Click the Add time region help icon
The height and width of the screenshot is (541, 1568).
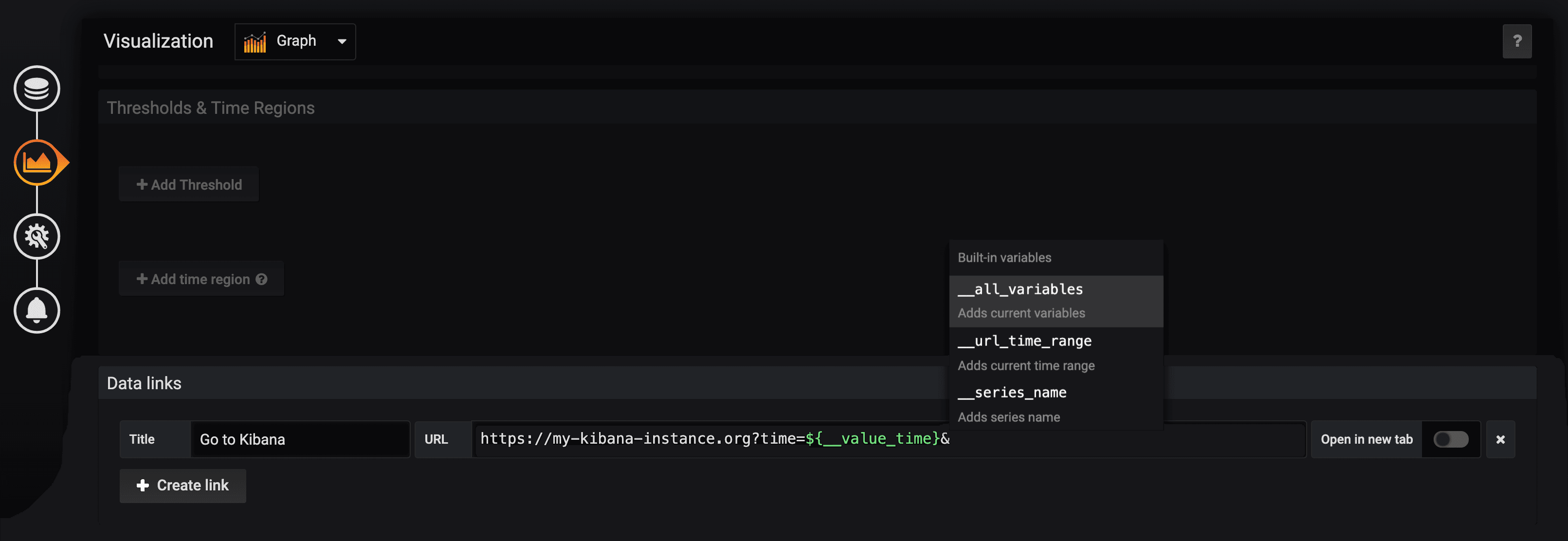pos(262,279)
